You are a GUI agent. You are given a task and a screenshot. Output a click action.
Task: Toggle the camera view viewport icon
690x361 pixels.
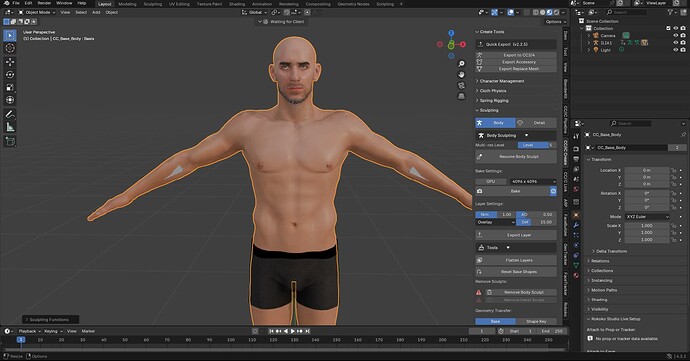[x=461, y=85]
